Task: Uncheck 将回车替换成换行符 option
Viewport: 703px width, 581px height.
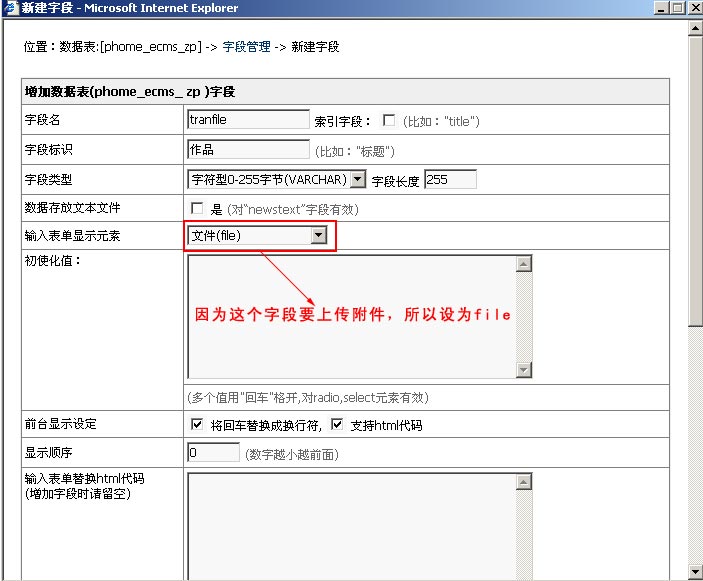Action: pos(197,425)
